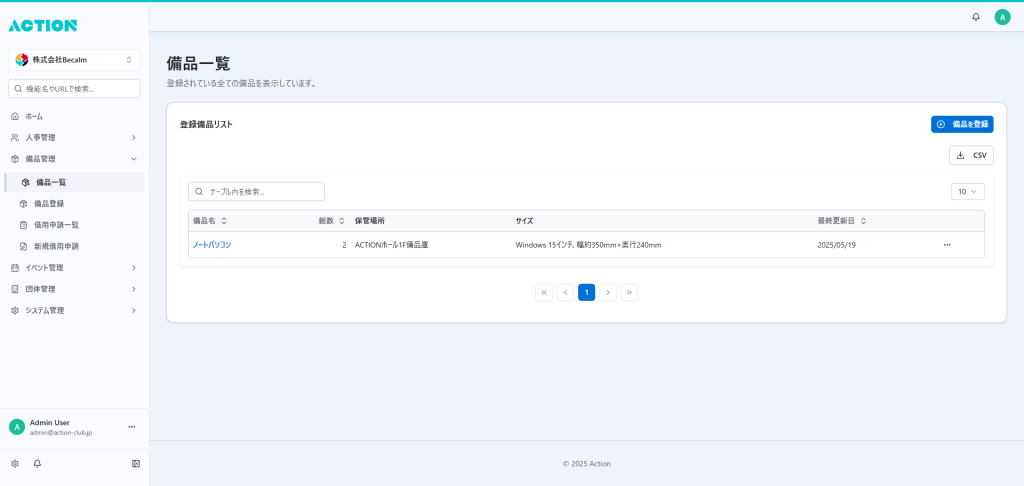
Task: Export the list with CSV button
Action: point(971,155)
